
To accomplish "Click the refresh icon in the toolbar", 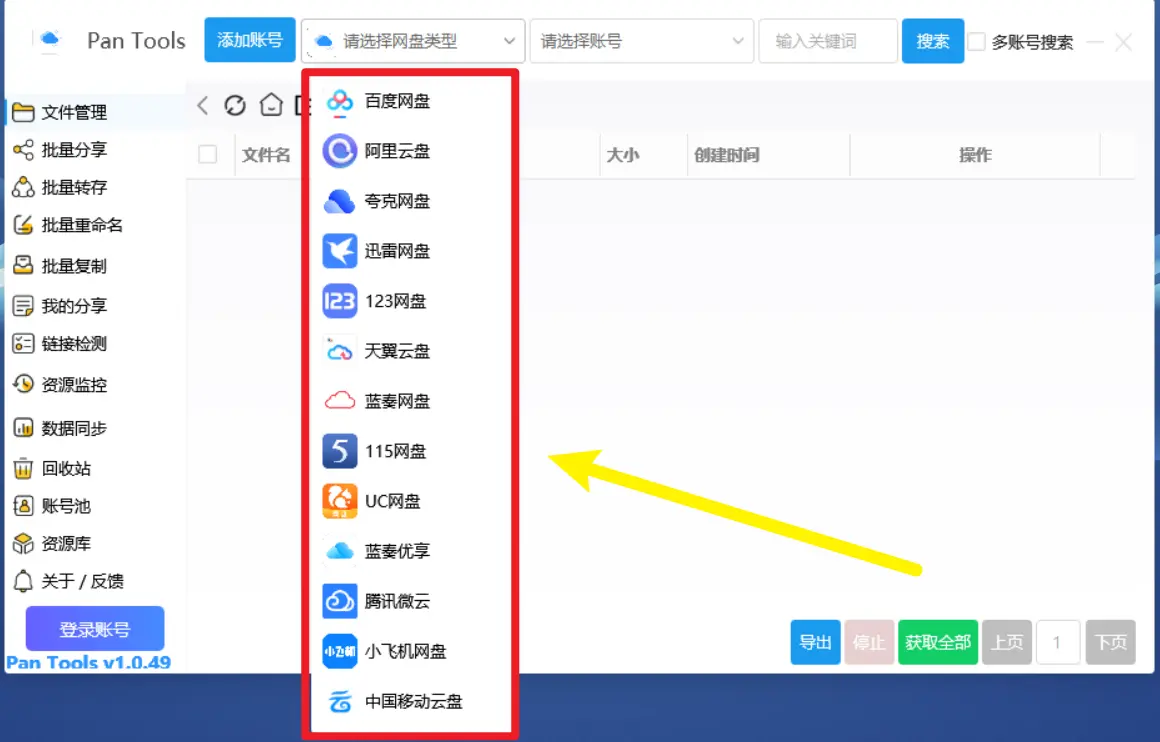I will (x=235, y=104).
